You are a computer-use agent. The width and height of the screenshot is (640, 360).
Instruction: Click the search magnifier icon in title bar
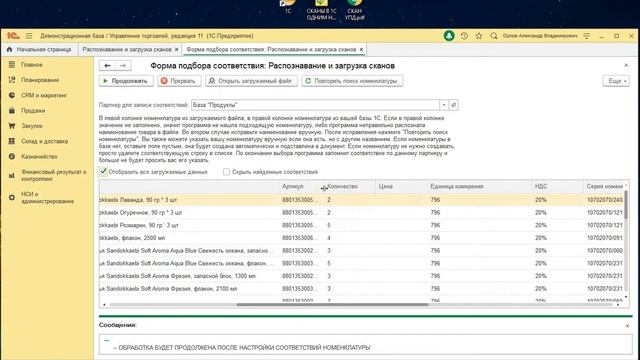494,36
